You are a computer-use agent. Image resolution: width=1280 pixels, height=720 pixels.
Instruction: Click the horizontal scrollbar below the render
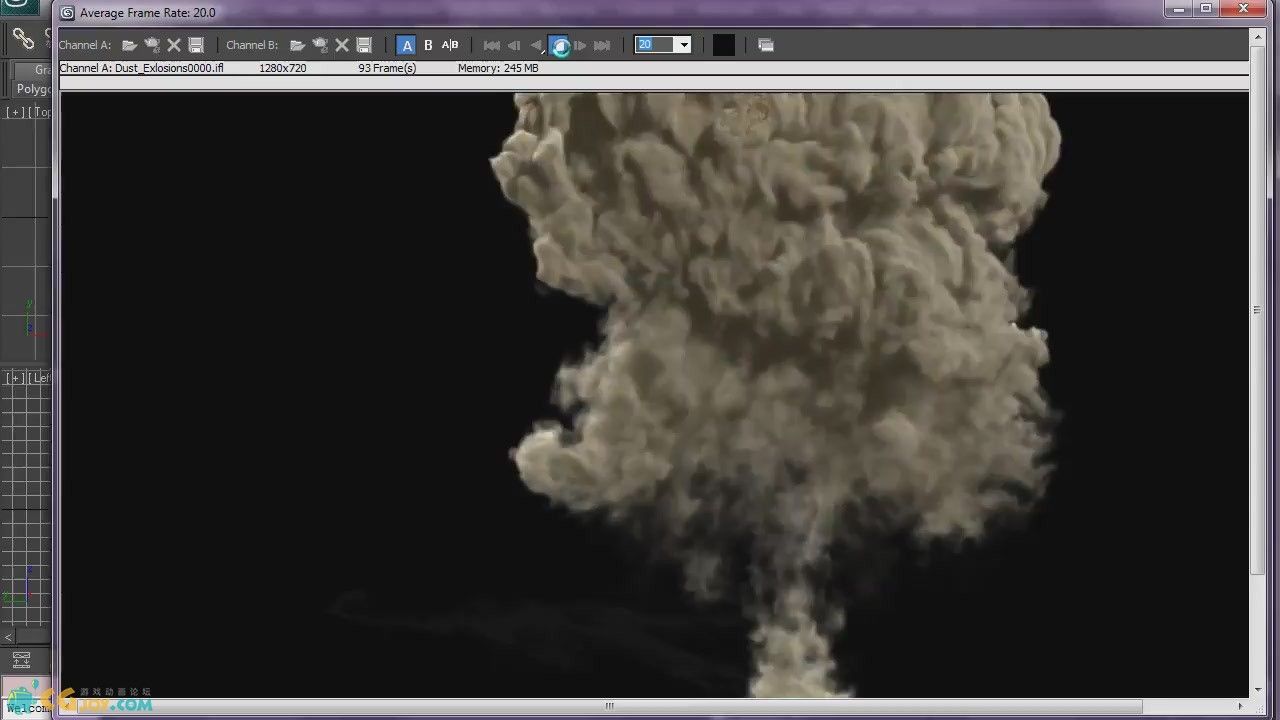pos(608,705)
